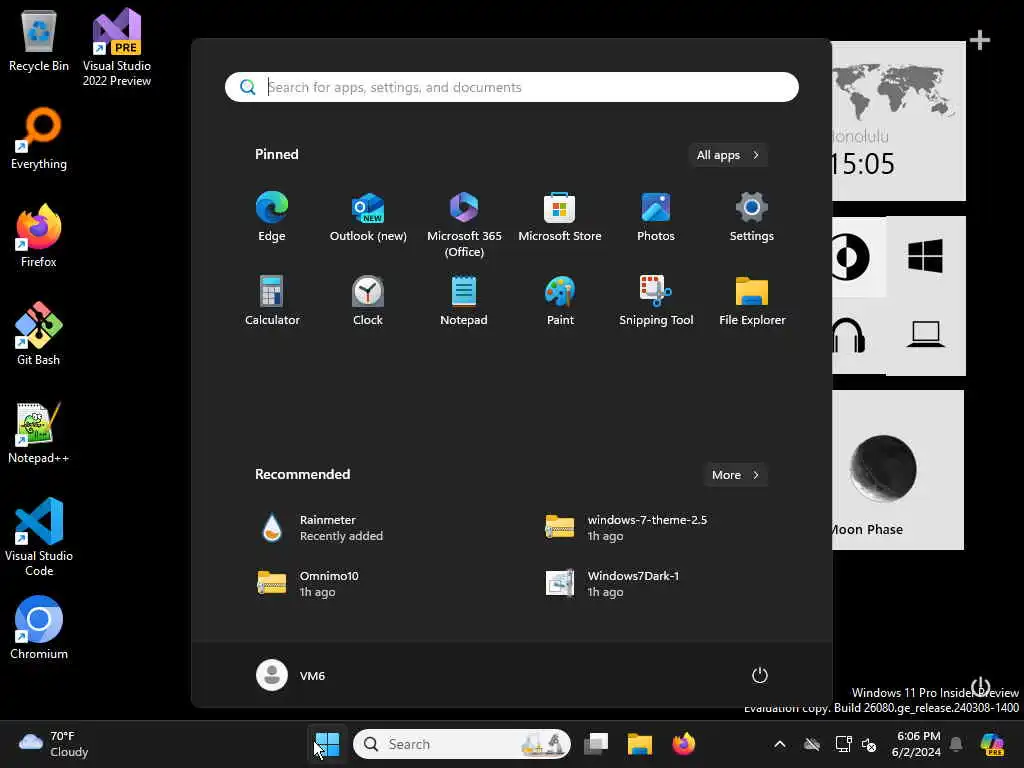
Task: Show More recommended items
Action: tap(735, 475)
